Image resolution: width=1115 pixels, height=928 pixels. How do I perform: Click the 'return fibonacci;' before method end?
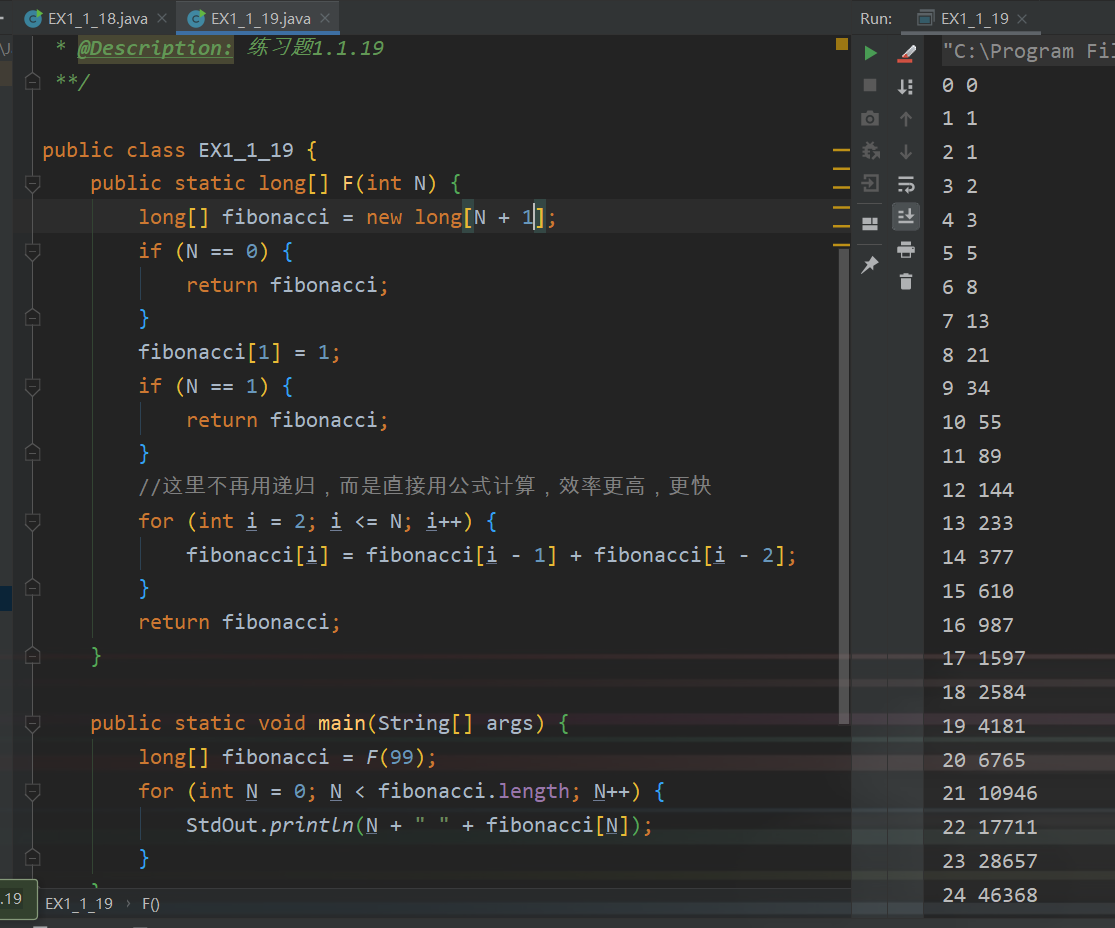pyautogui.click(x=239, y=622)
